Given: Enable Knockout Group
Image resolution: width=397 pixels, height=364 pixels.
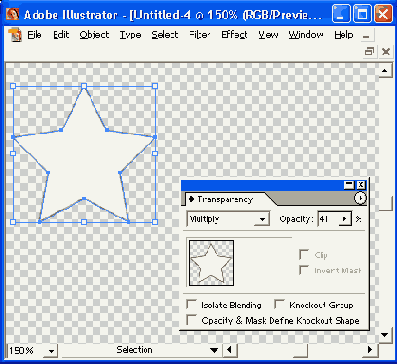Looking at the screenshot, I should click(x=279, y=304).
